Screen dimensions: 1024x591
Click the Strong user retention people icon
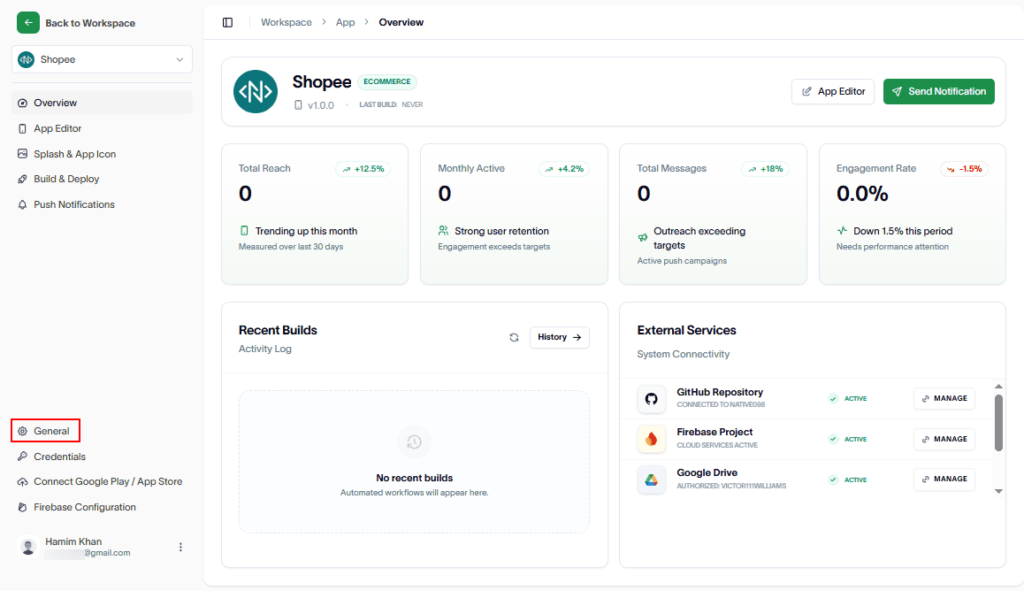(443, 231)
